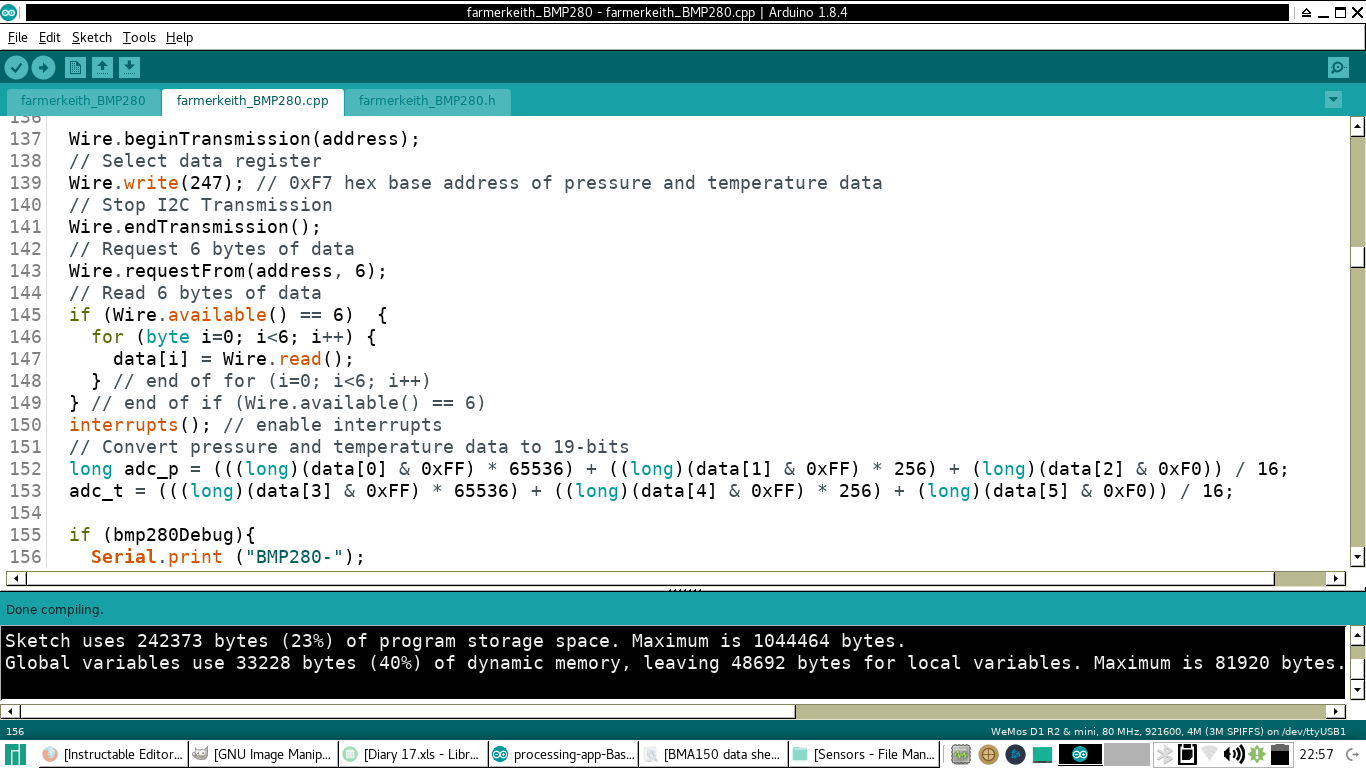
Task: Click the Arduino icon in the title bar
Action: pos(9,12)
